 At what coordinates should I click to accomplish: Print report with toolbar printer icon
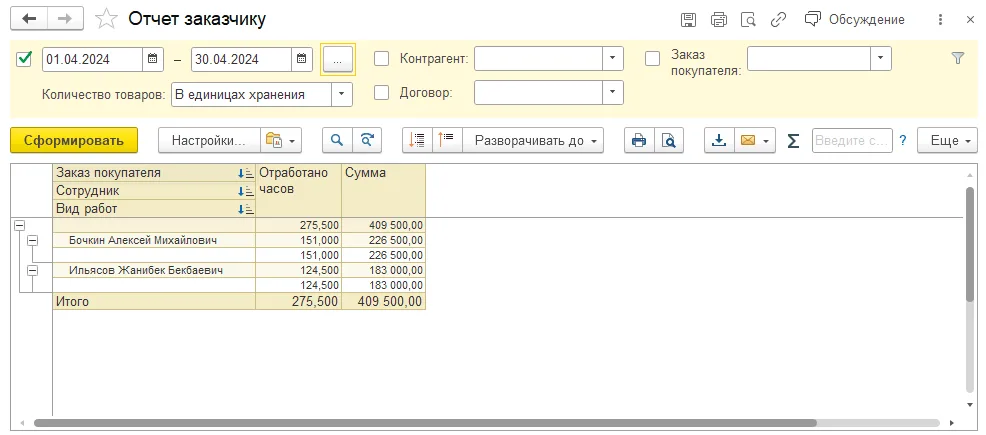(639, 140)
